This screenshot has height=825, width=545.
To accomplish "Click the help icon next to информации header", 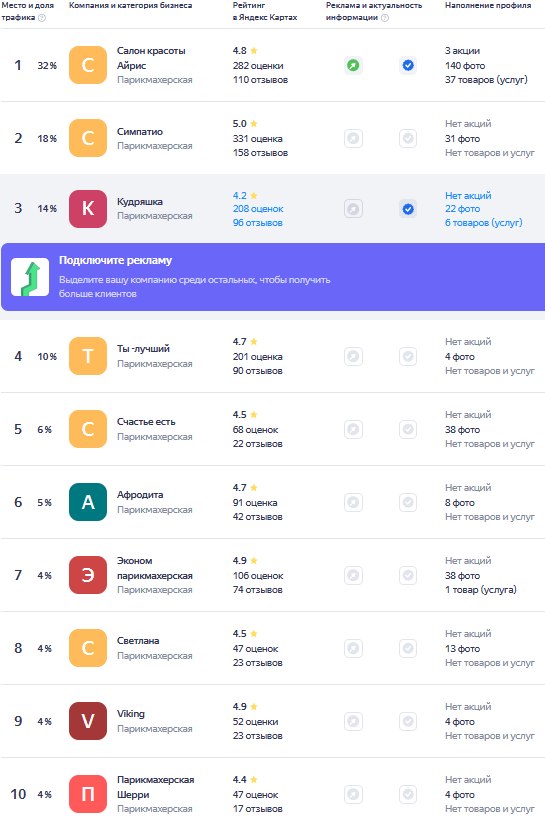I will 385,18.
